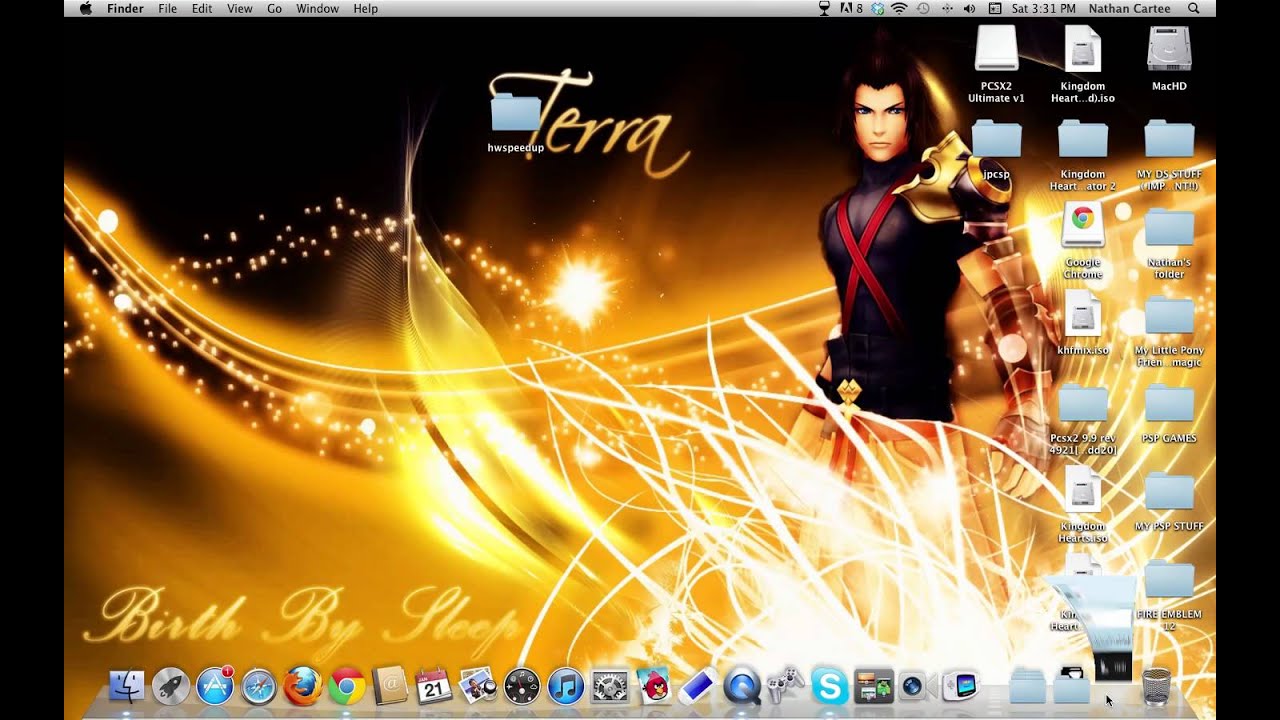Viewport: 1280px width, 720px height.
Task: Open the PCSX2 Ultimate v1 drive
Action: [996, 49]
